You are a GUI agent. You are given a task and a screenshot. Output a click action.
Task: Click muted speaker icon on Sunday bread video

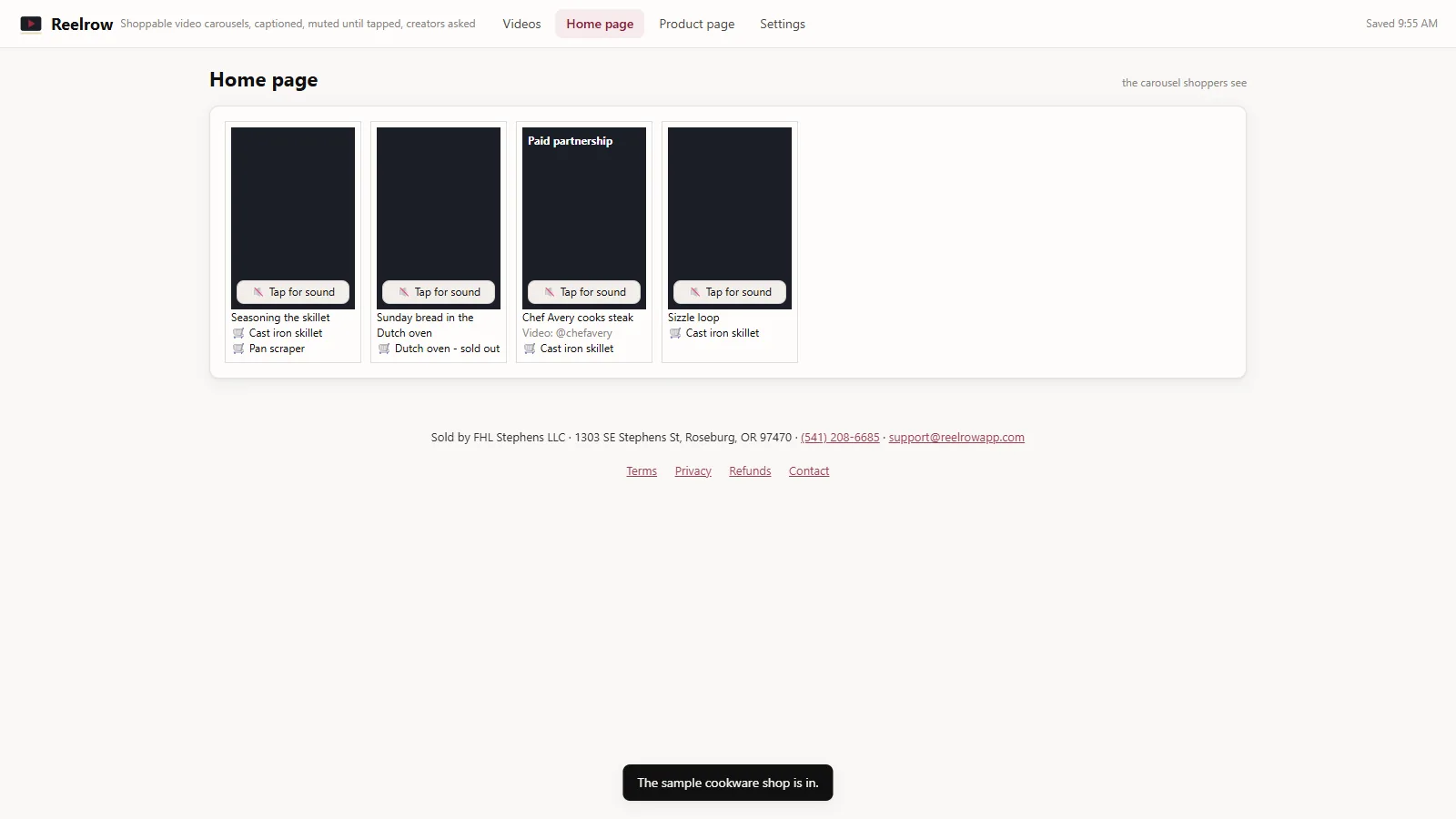coord(404,292)
